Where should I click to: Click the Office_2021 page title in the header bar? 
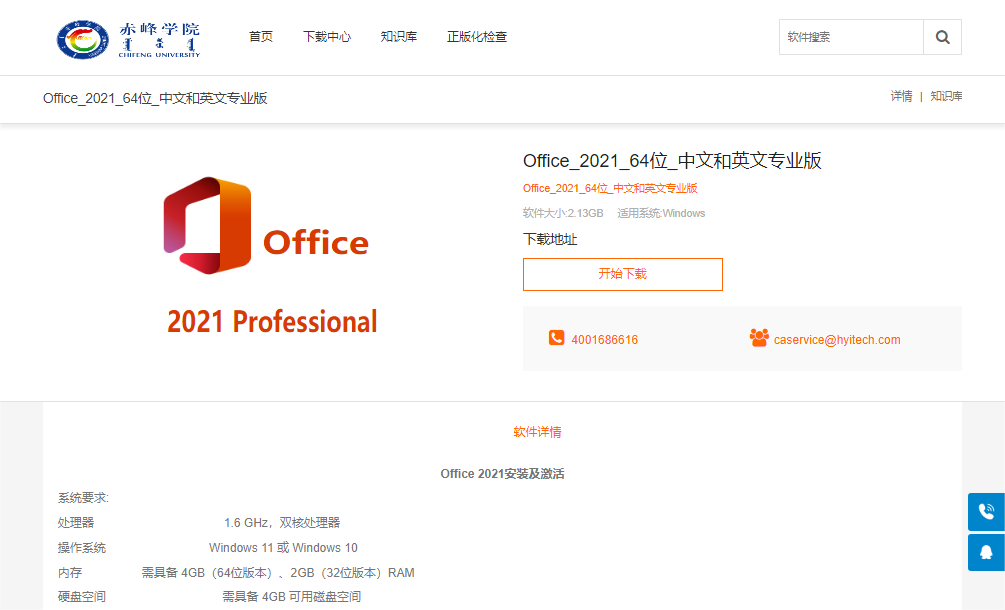click(155, 98)
